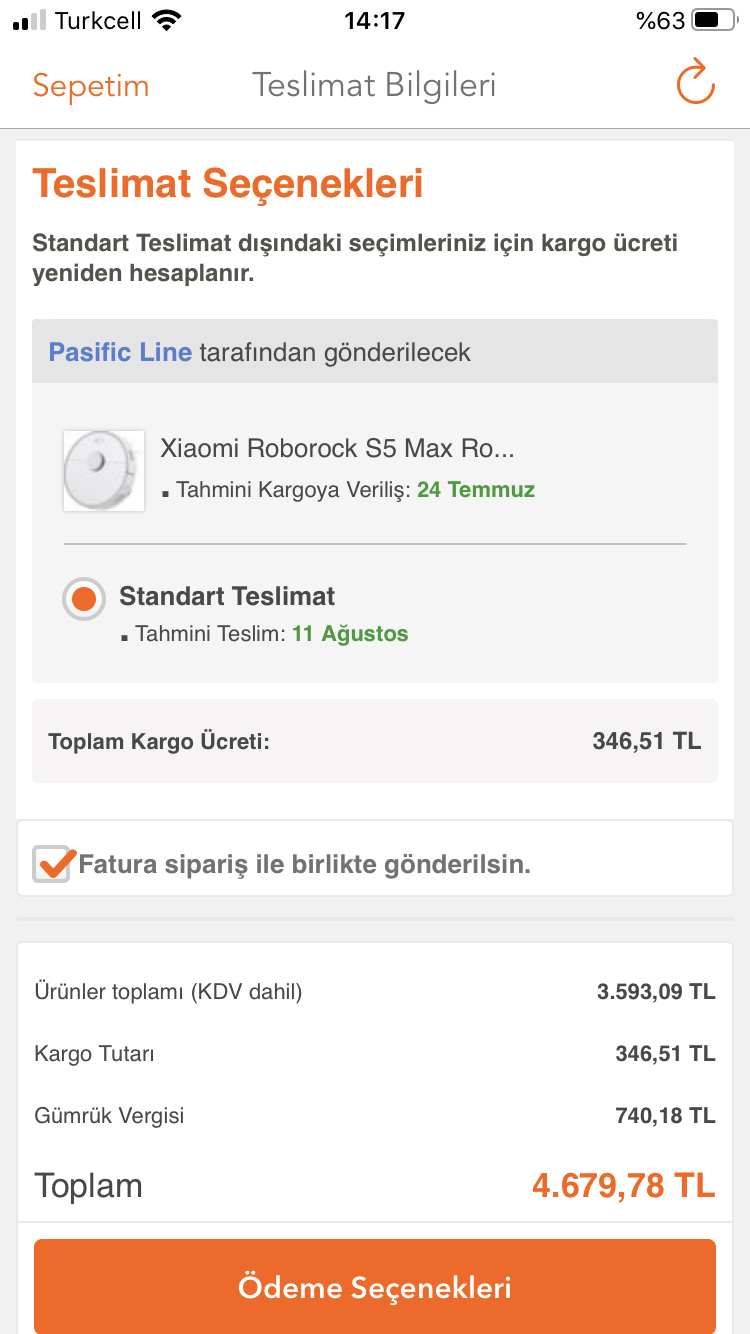Tap the Xiaomi Roborock S5 Max product name
This screenshot has width=750, height=1334.
(x=337, y=448)
